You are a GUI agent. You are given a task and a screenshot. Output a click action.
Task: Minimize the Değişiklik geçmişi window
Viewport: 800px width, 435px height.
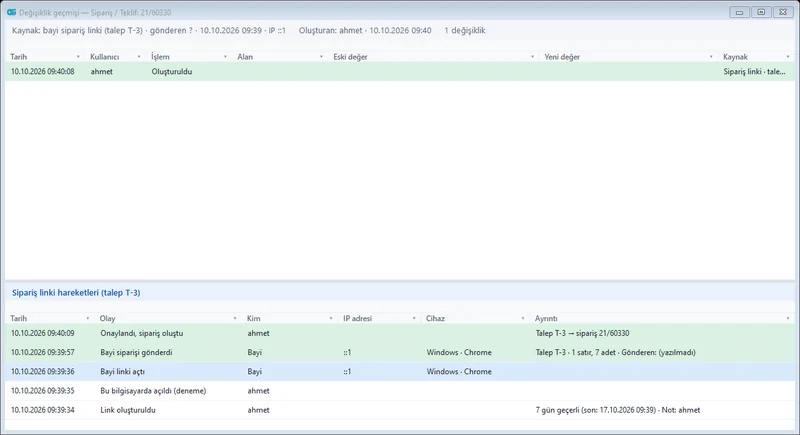[x=739, y=12]
